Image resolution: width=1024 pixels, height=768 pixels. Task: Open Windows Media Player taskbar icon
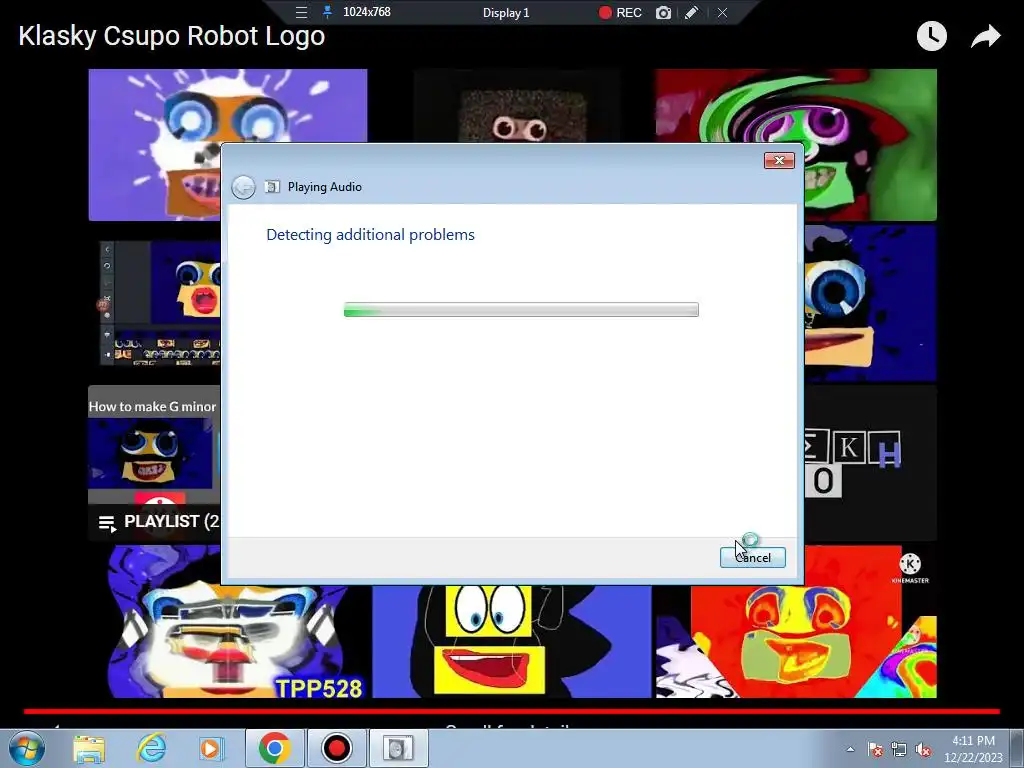point(210,748)
